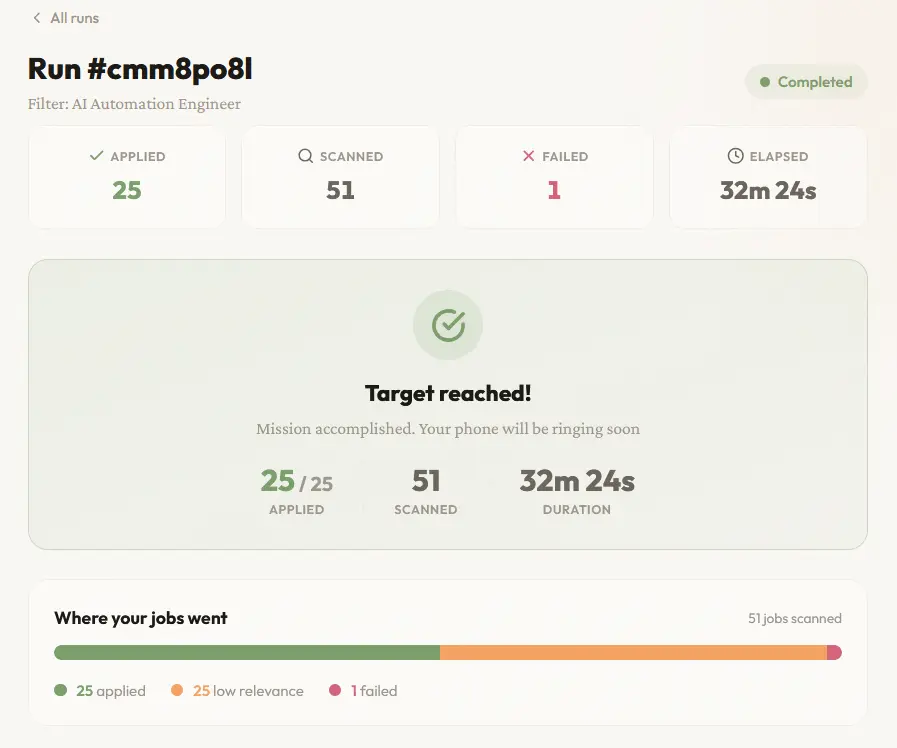
Task: Open the Failed 1 stat card
Action: 554,177
